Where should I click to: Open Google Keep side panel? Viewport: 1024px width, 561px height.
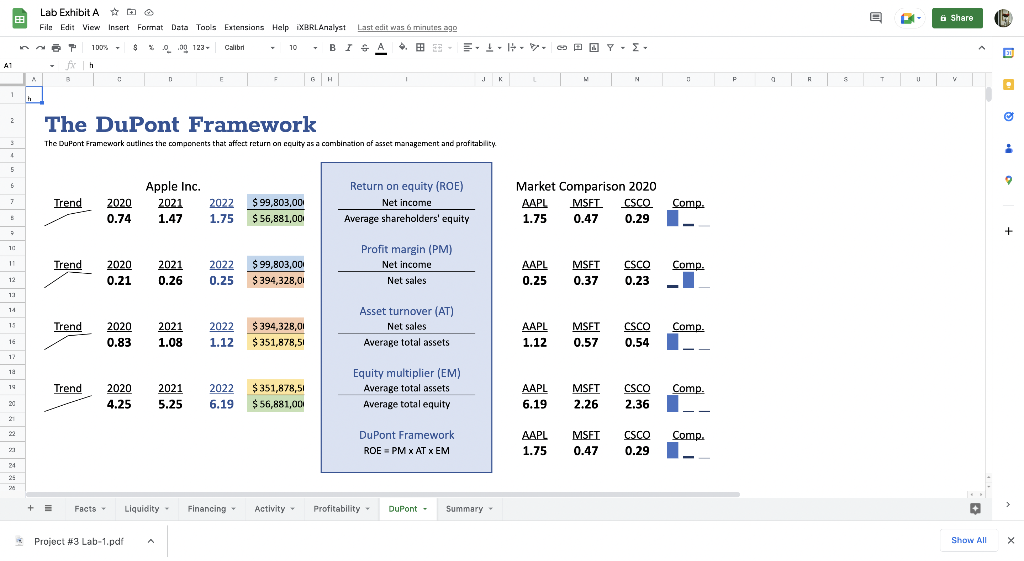(1008, 85)
